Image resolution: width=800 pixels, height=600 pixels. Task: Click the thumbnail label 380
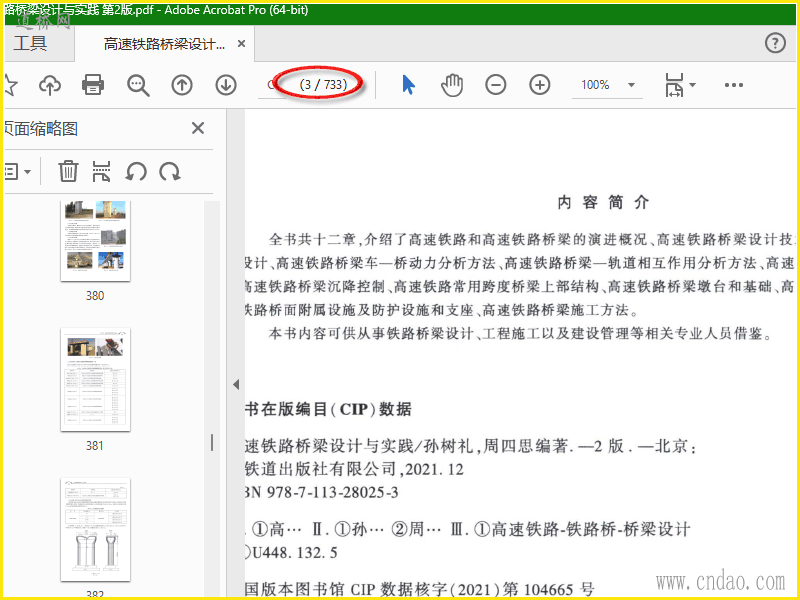(95, 295)
